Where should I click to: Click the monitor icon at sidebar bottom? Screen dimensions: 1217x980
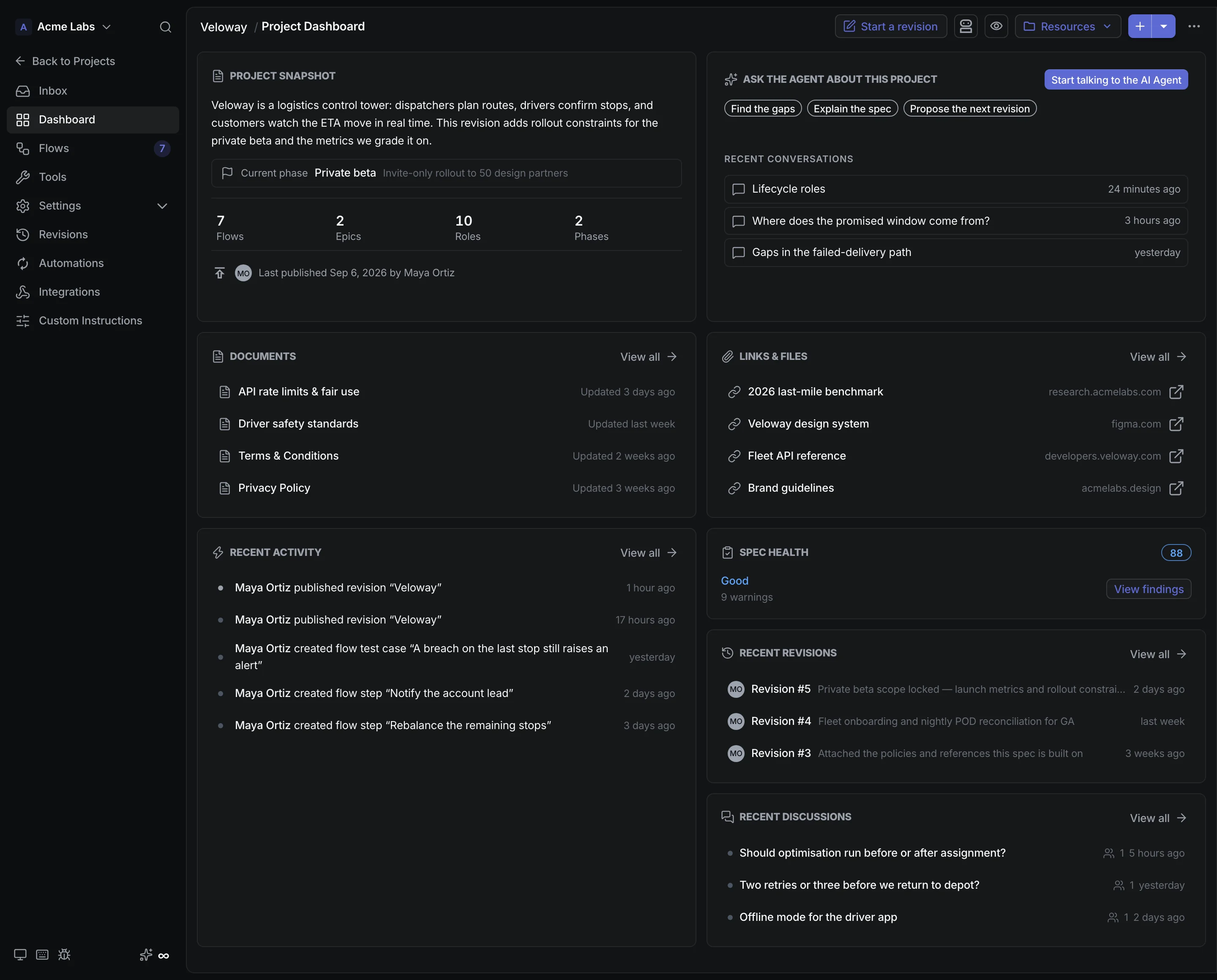(x=20, y=955)
